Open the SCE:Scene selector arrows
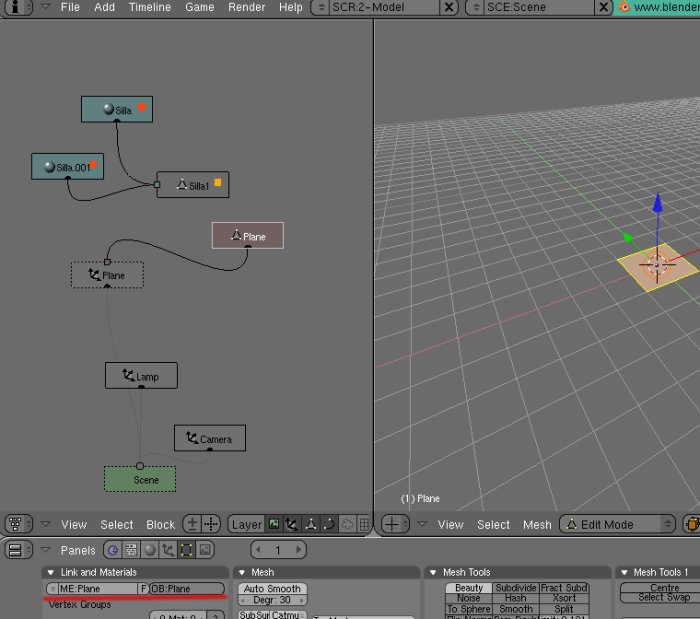 click(476, 7)
